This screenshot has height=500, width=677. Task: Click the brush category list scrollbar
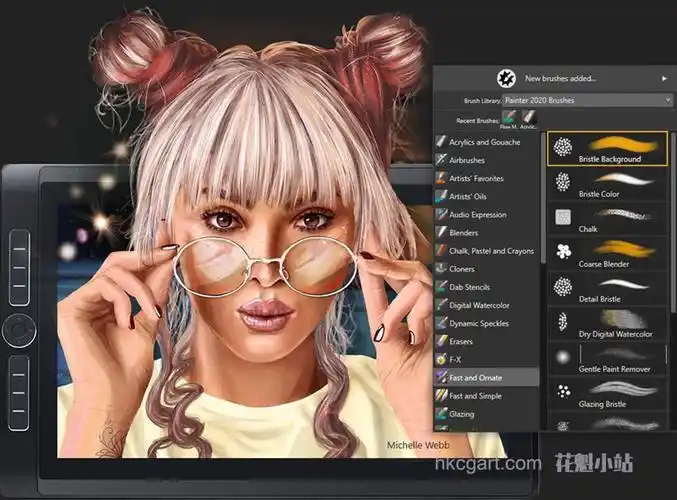543,200
